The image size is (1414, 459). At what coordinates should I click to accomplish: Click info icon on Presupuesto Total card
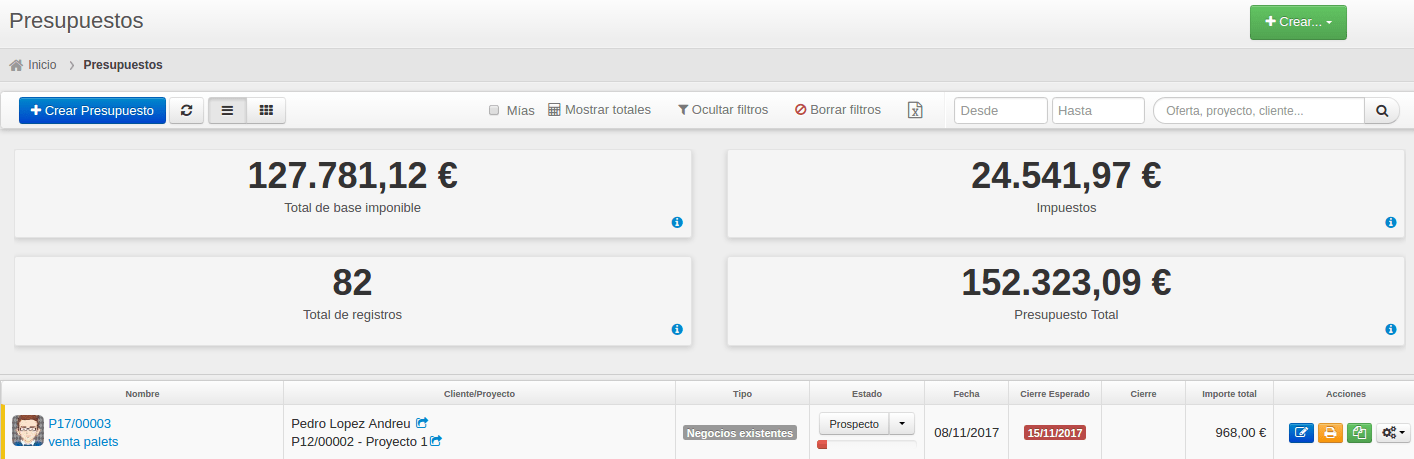pyautogui.click(x=1390, y=329)
